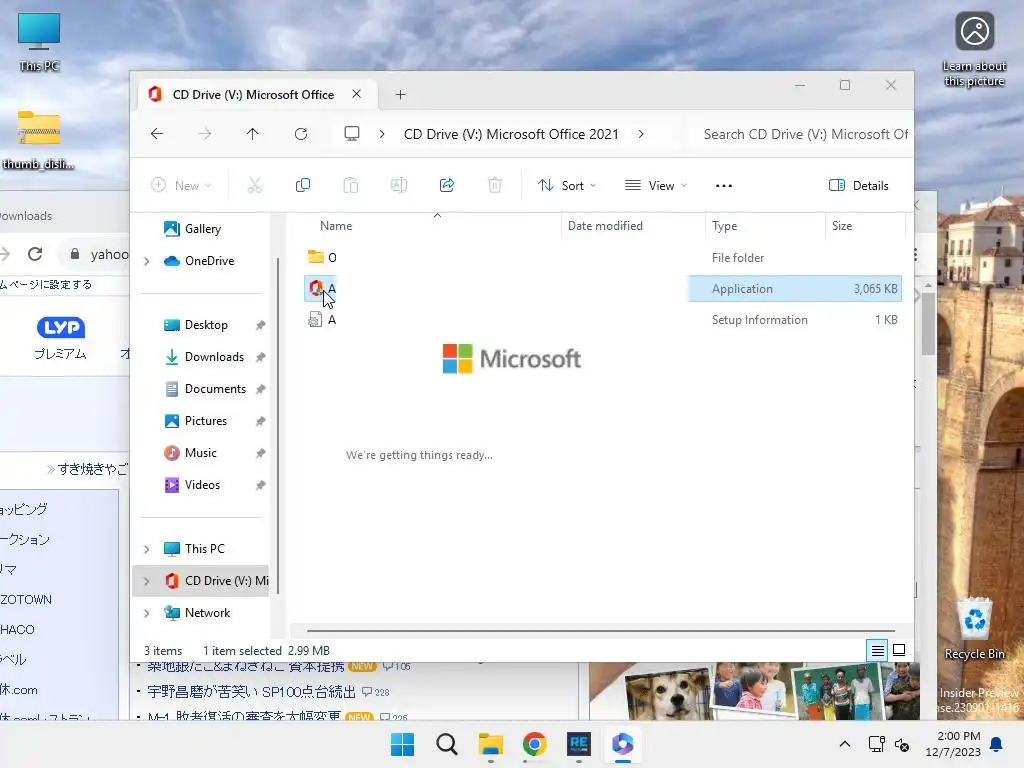Open the Sort dropdown

567,185
